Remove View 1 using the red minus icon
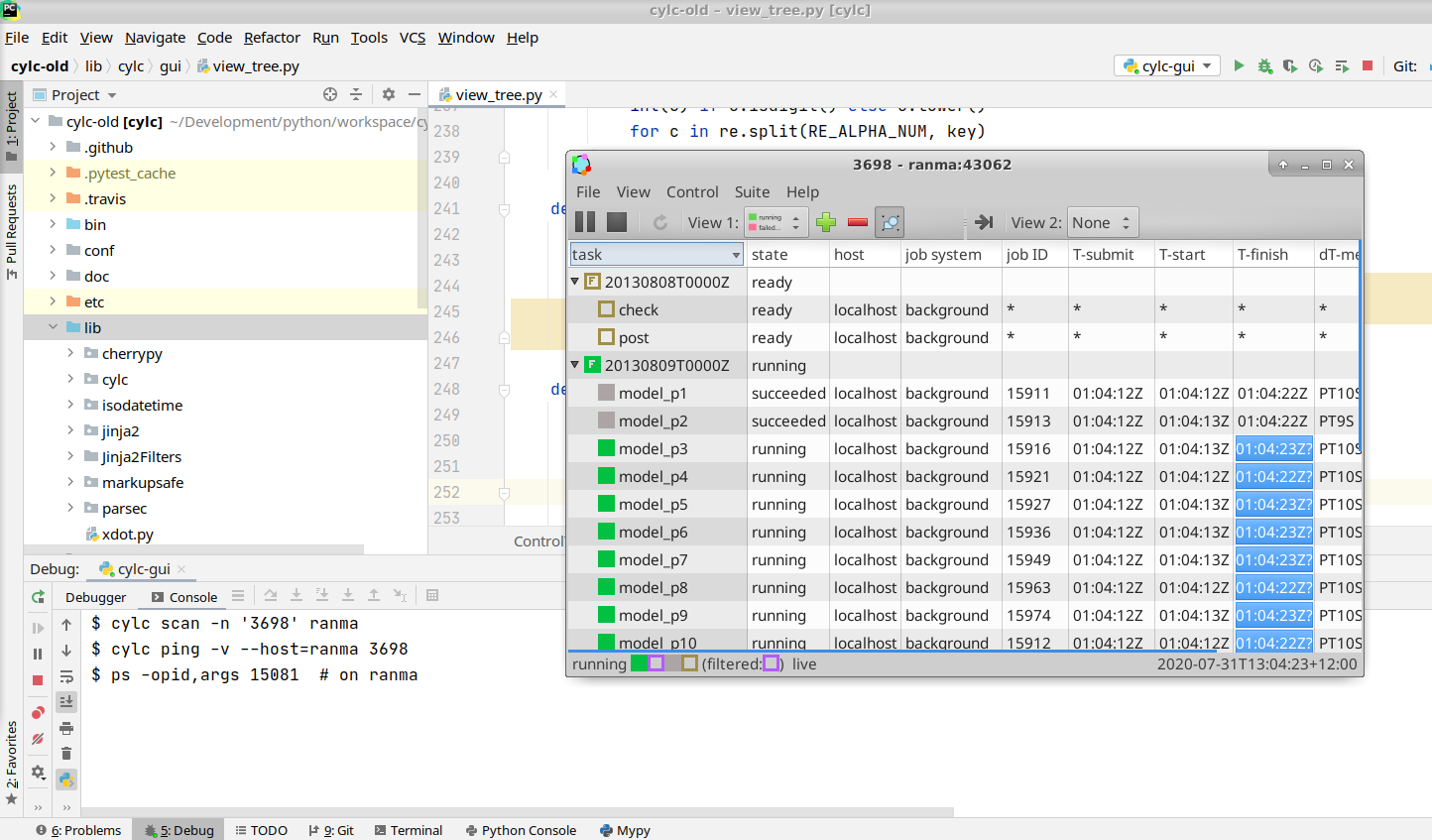The width and height of the screenshot is (1432, 840). click(858, 221)
